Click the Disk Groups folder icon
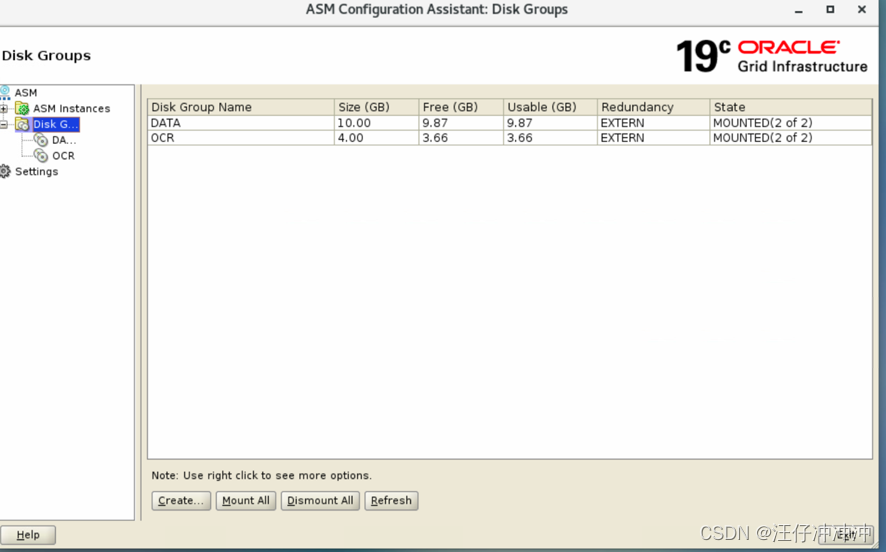 click(x=22, y=124)
